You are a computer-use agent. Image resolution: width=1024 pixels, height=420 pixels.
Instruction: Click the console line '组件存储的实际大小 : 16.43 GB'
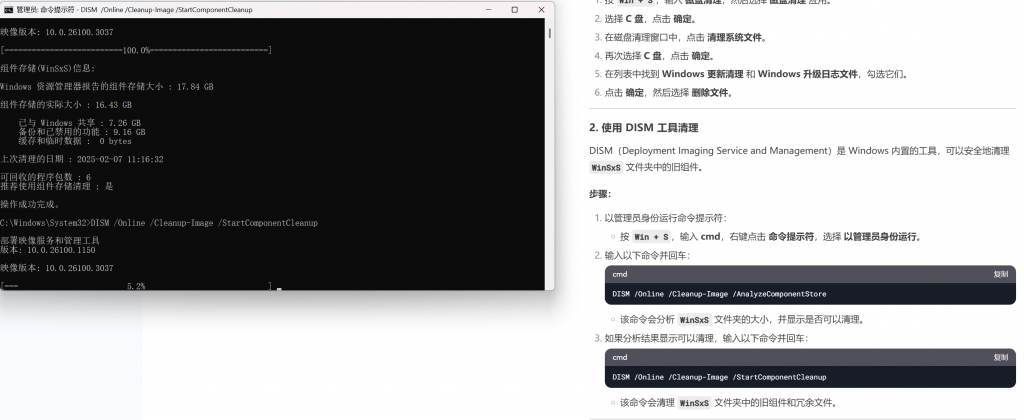[66, 105]
